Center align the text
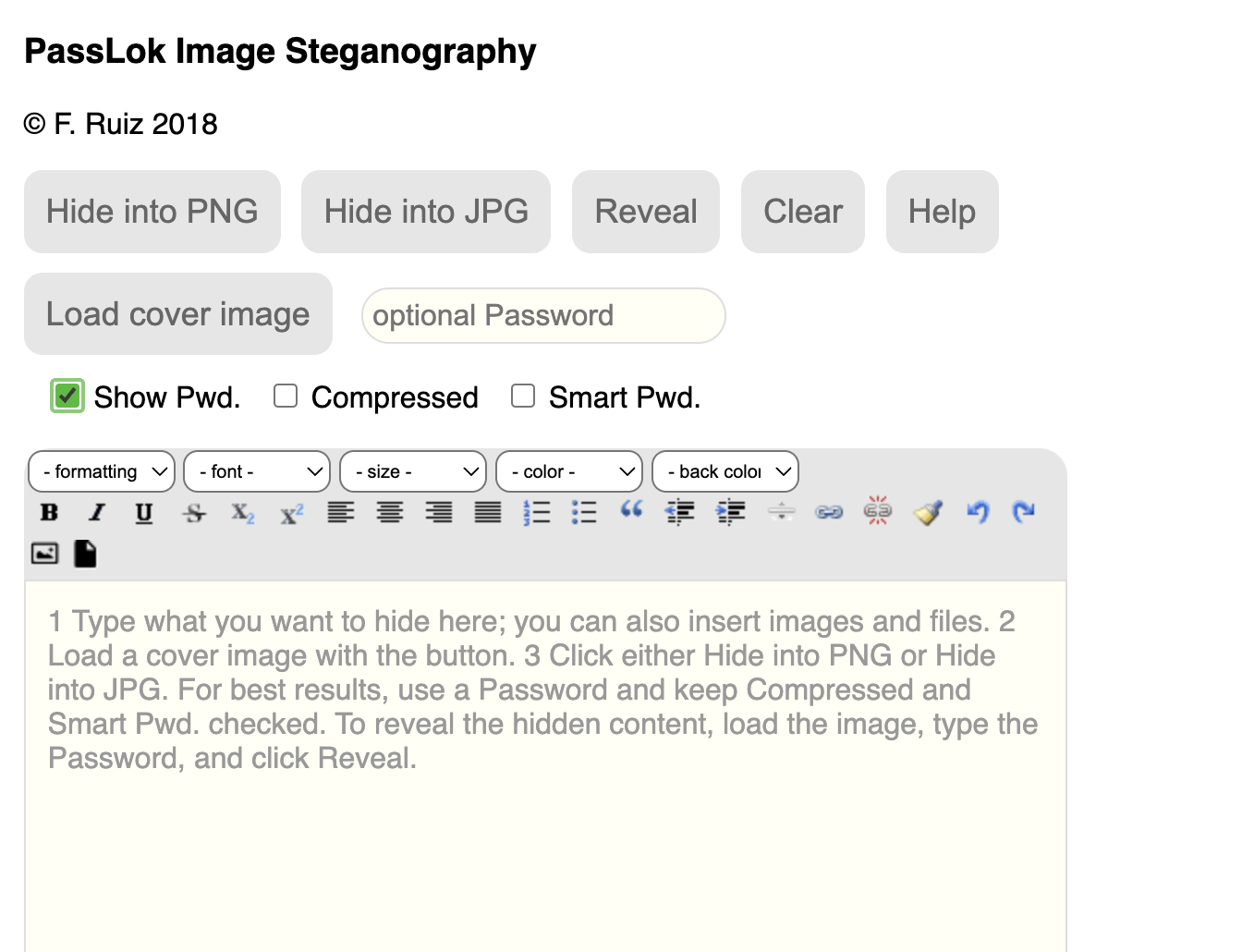The width and height of the screenshot is (1242, 952). pyautogui.click(x=390, y=512)
